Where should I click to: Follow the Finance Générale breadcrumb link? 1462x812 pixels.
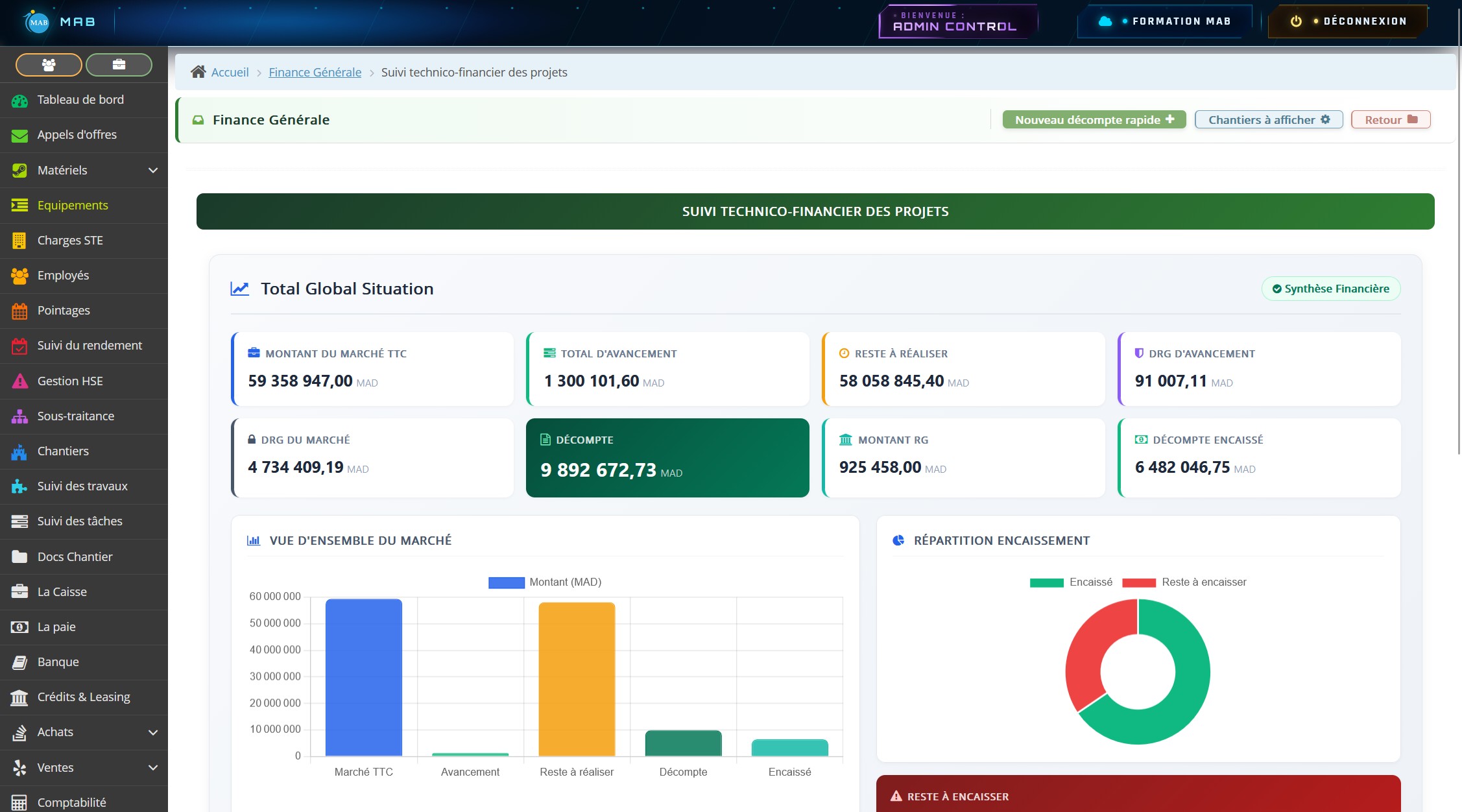(315, 72)
